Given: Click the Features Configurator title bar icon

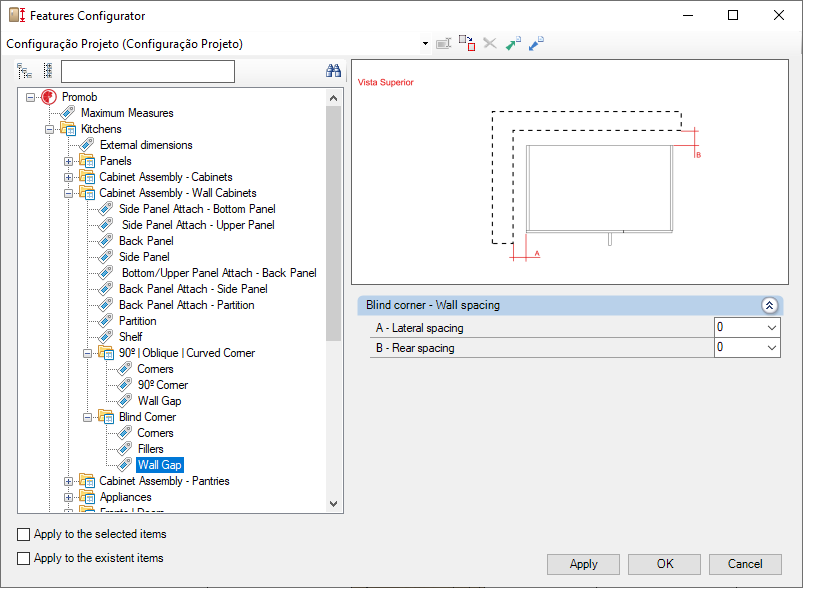Looking at the screenshot, I should 17,15.
